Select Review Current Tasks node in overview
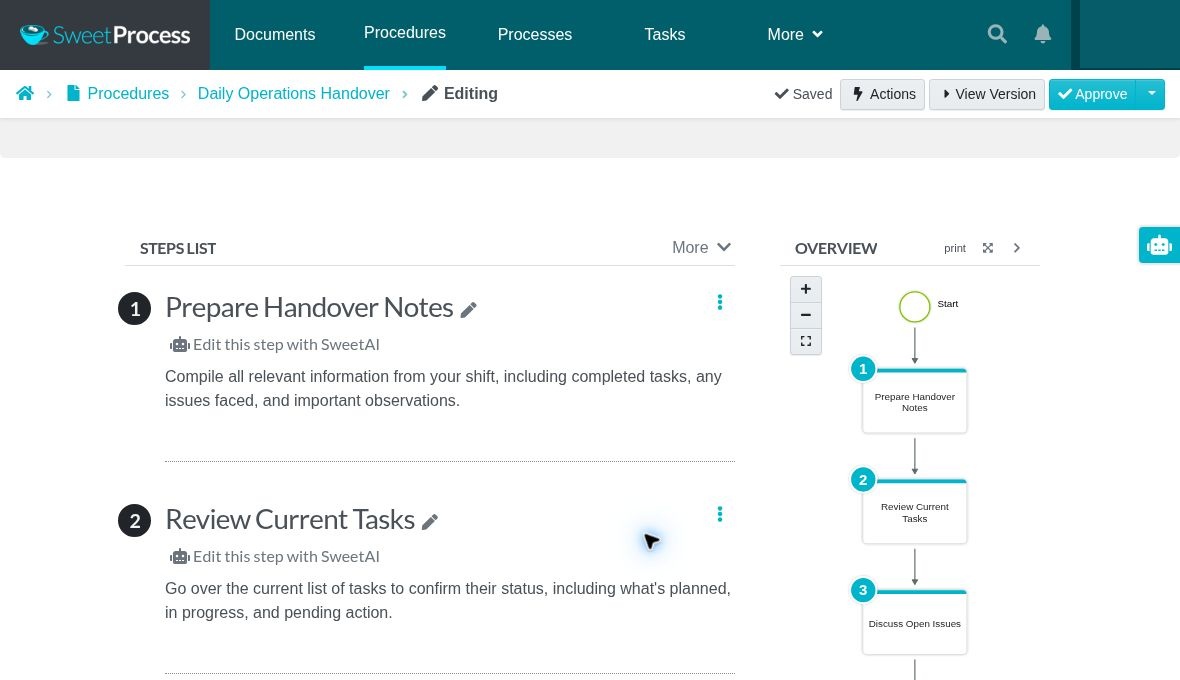The height and width of the screenshot is (680, 1180). point(914,512)
